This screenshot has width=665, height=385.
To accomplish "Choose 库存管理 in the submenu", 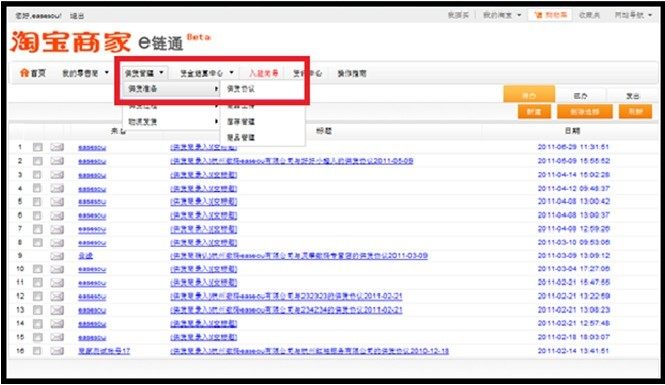I will (x=240, y=122).
